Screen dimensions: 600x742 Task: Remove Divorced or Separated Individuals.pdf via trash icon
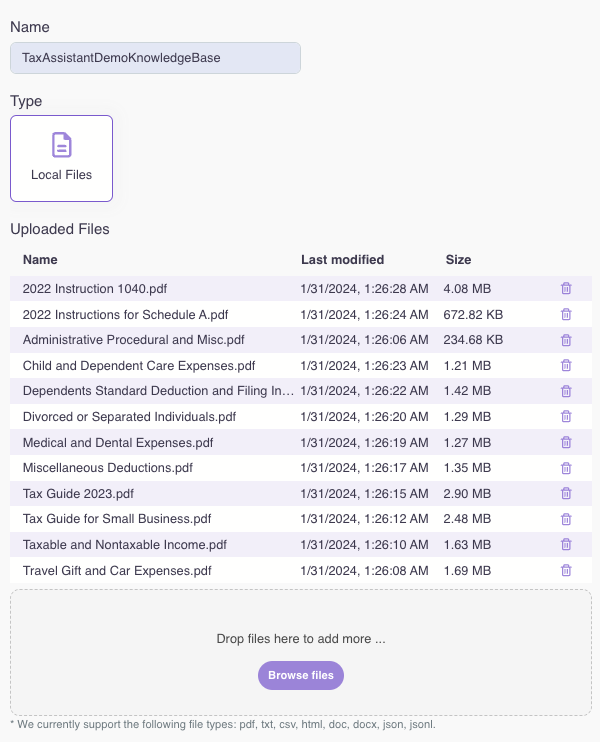566,416
